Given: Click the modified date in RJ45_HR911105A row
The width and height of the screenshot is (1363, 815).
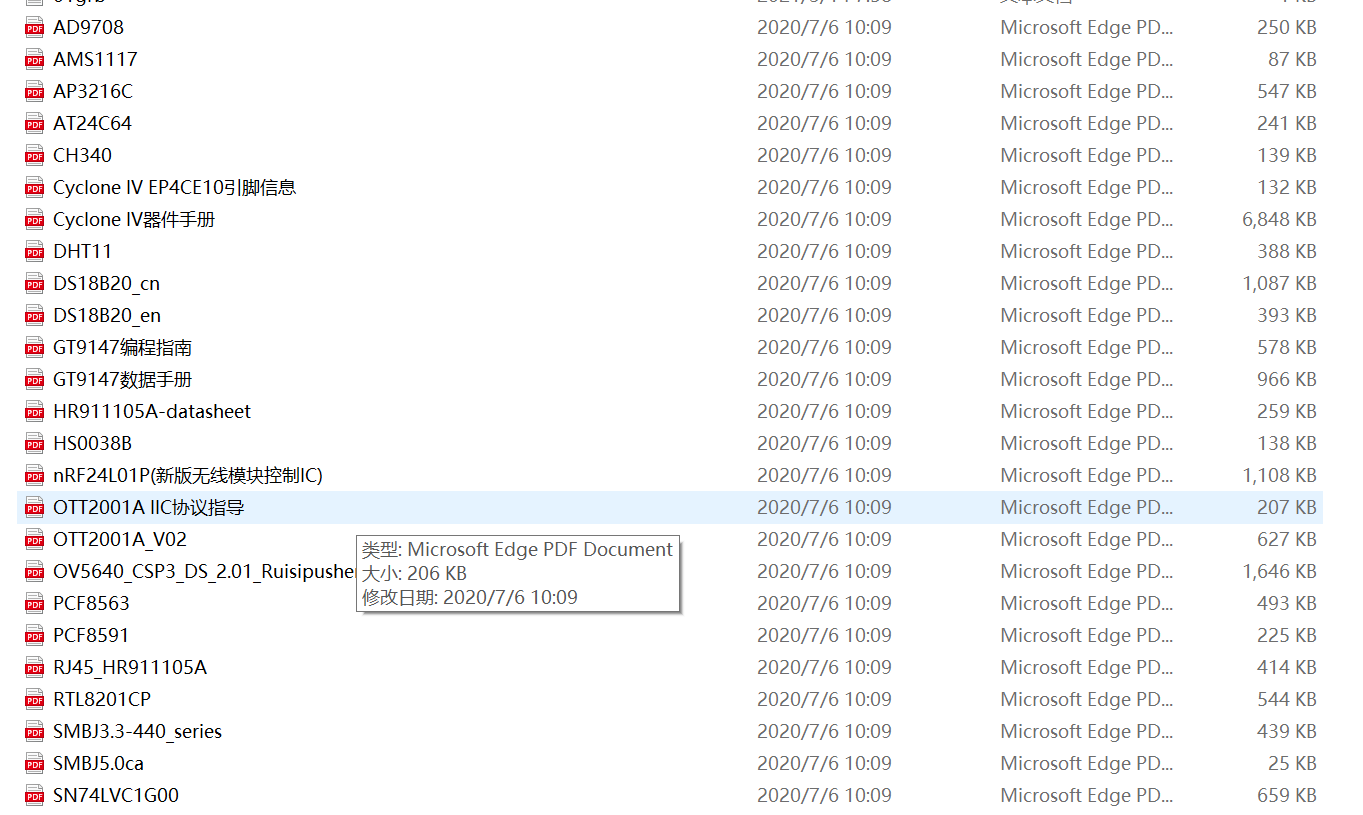Looking at the screenshot, I should click(824, 667).
